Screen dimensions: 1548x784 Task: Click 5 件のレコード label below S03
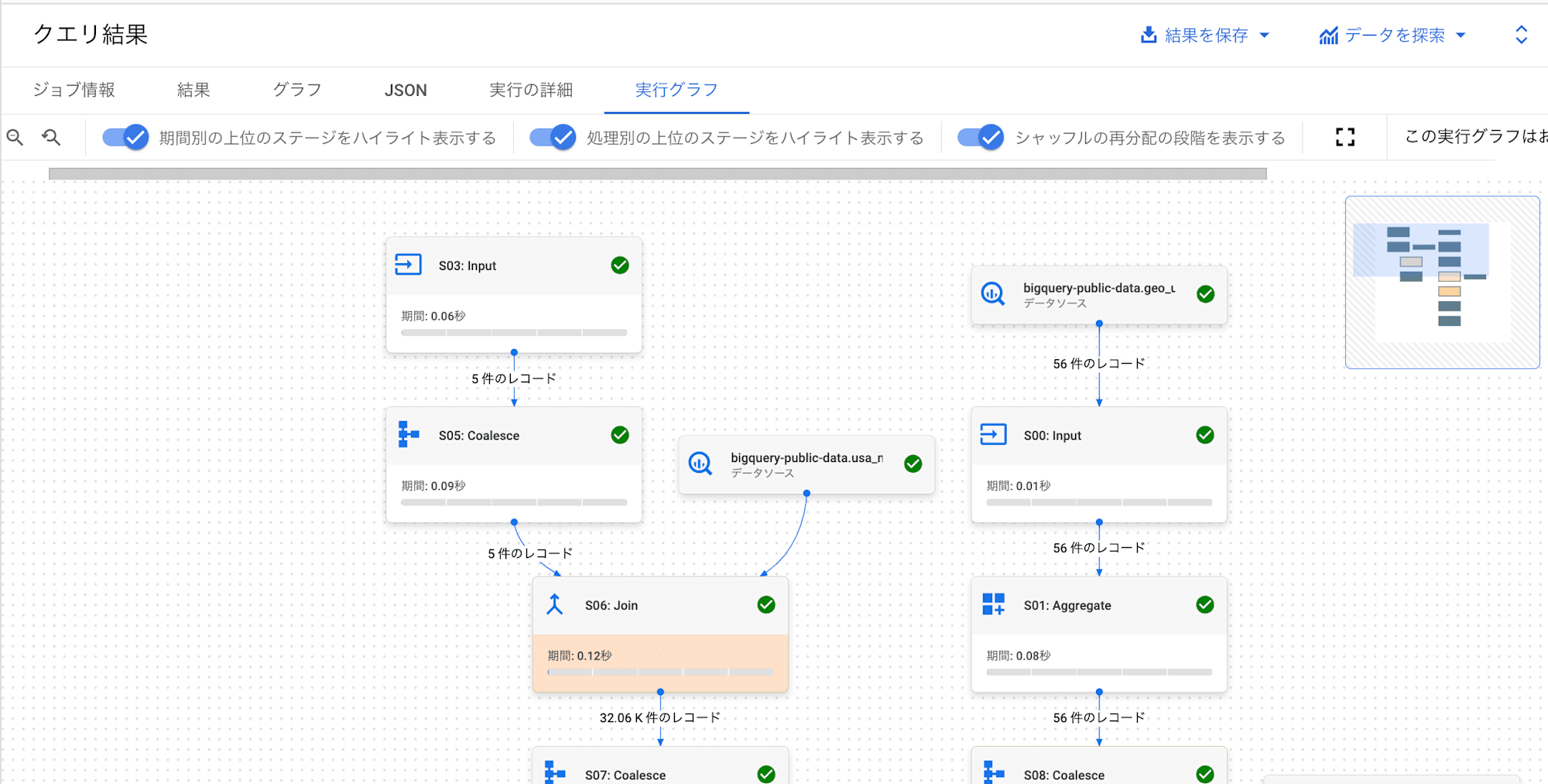[514, 378]
